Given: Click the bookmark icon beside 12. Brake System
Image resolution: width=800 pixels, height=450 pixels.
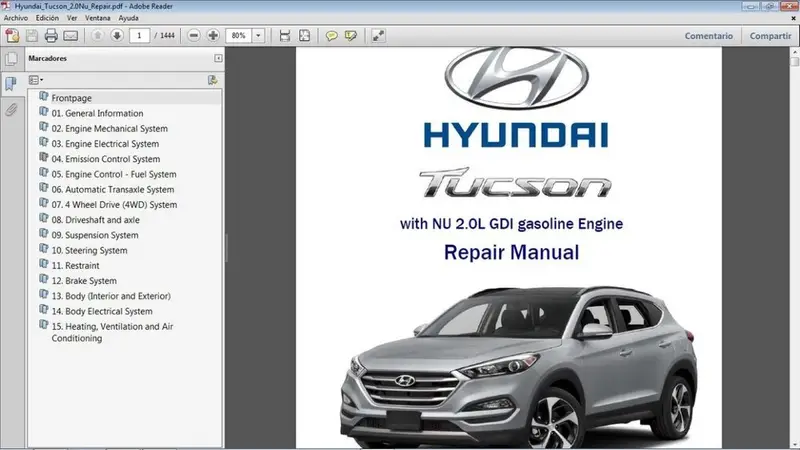Looking at the screenshot, I should pos(44,280).
